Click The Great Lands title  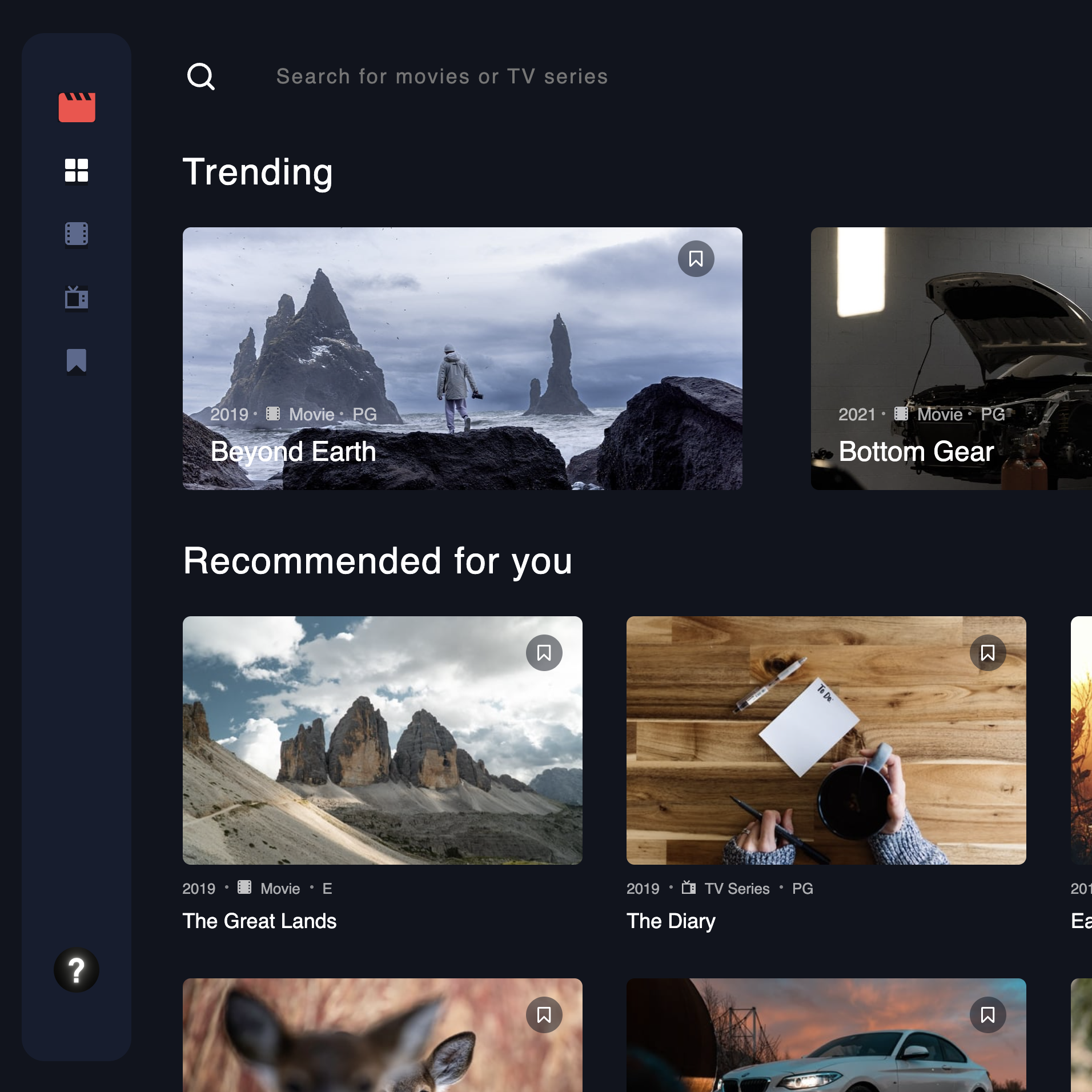point(259,921)
